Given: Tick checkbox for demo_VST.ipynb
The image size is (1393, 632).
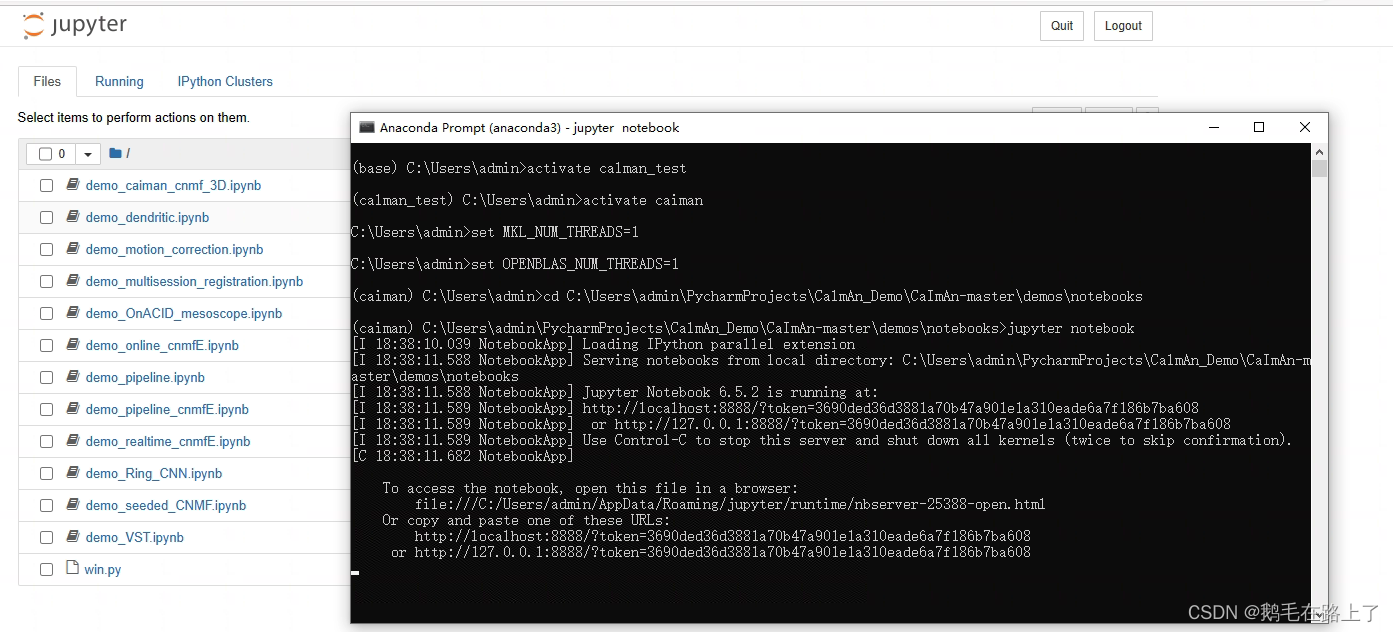Looking at the screenshot, I should (46, 538).
